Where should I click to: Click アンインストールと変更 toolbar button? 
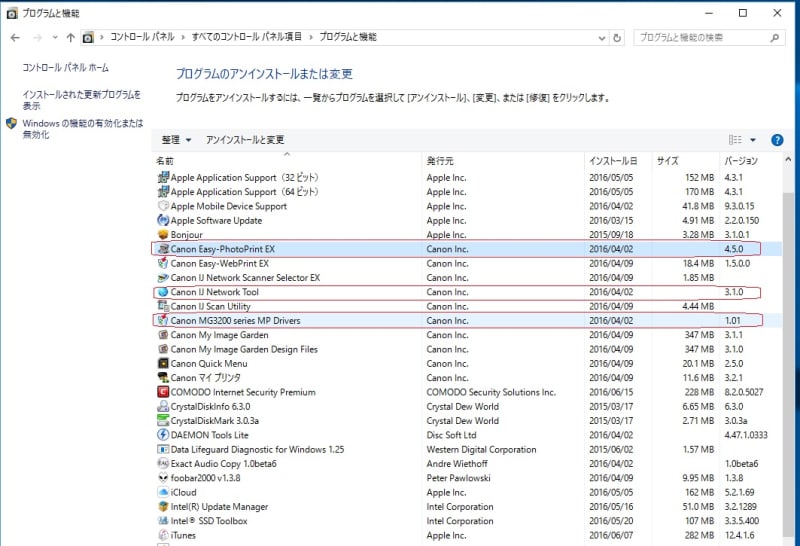(x=245, y=140)
